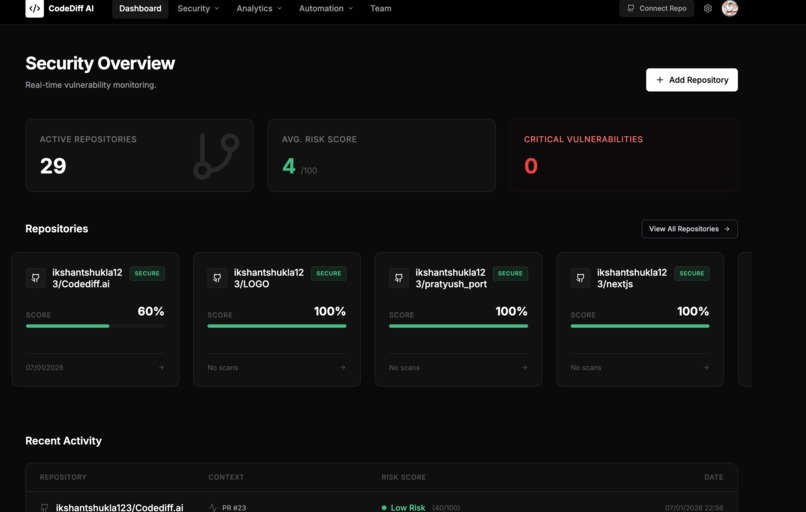Click the arrow on Codediff.ai card footer
The image size is (806, 512).
click(161, 368)
